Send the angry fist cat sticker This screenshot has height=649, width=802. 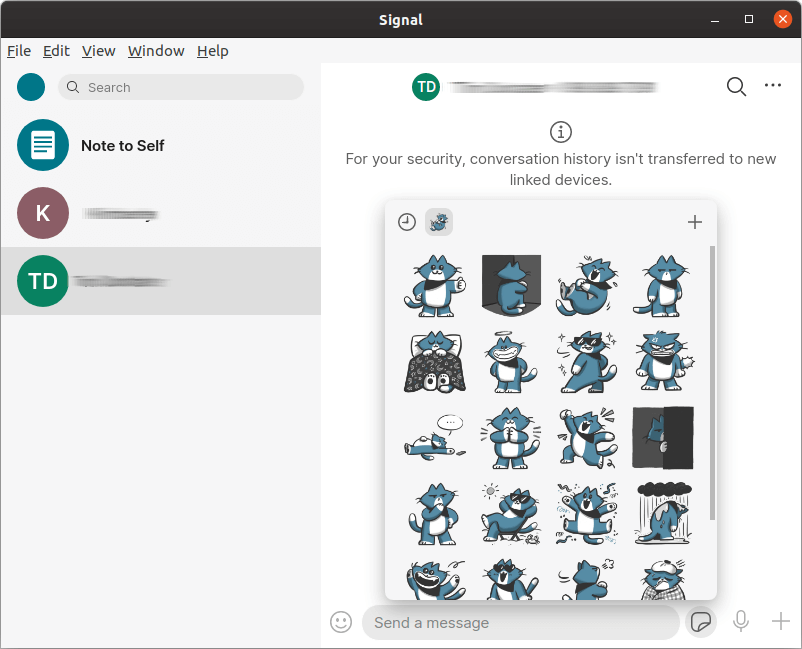point(663,362)
